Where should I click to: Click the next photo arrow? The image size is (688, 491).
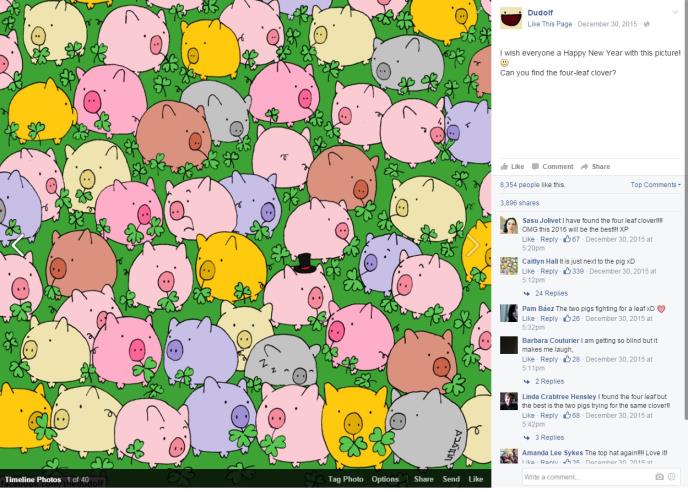(472, 246)
